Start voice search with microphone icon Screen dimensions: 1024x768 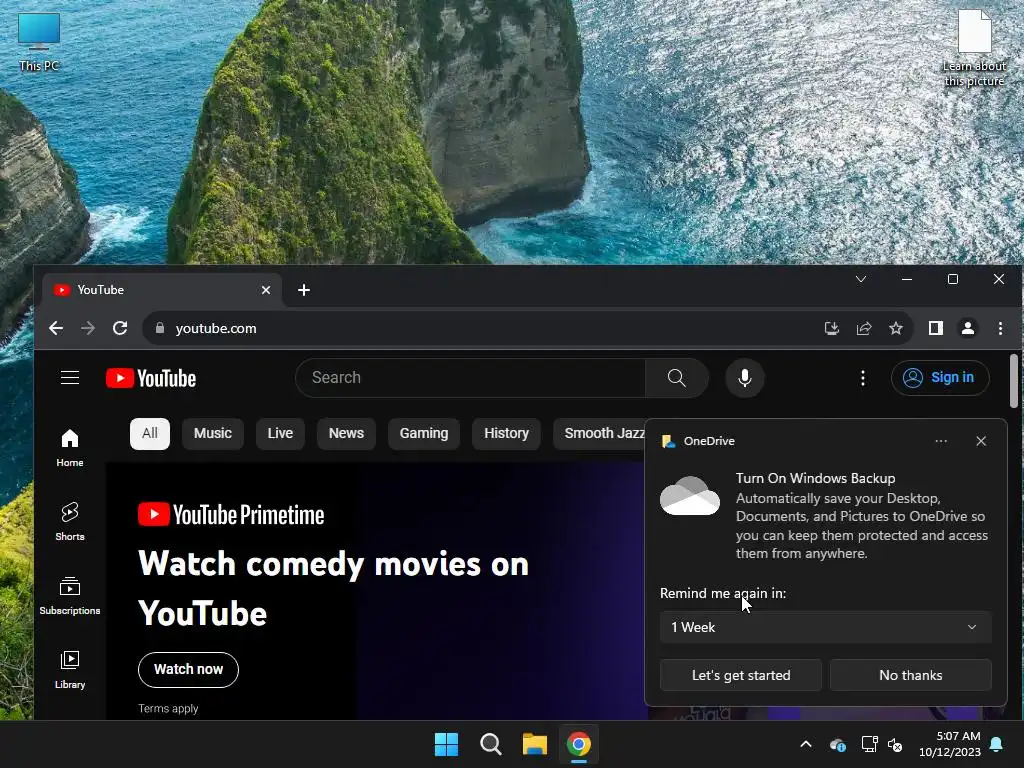click(x=744, y=377)
